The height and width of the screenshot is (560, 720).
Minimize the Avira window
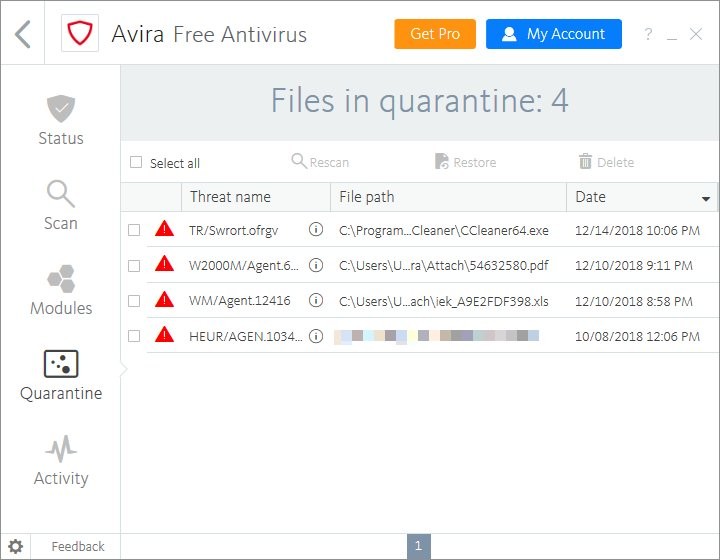click(x=672, y=37)
